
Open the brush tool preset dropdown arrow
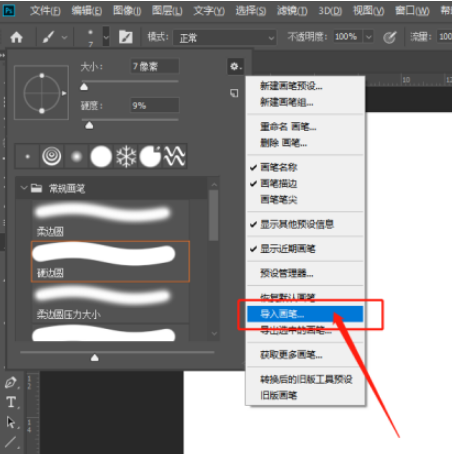point(64,38)
